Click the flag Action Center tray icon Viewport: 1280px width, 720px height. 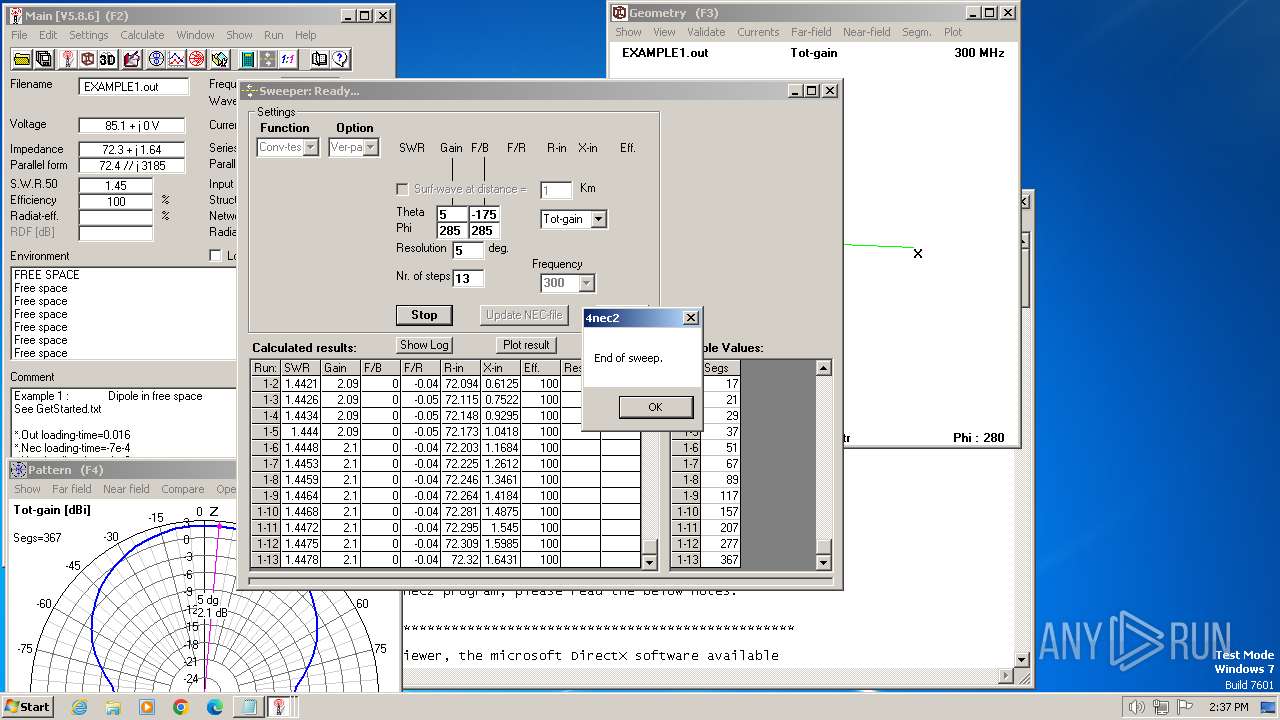pos(1186,707)
